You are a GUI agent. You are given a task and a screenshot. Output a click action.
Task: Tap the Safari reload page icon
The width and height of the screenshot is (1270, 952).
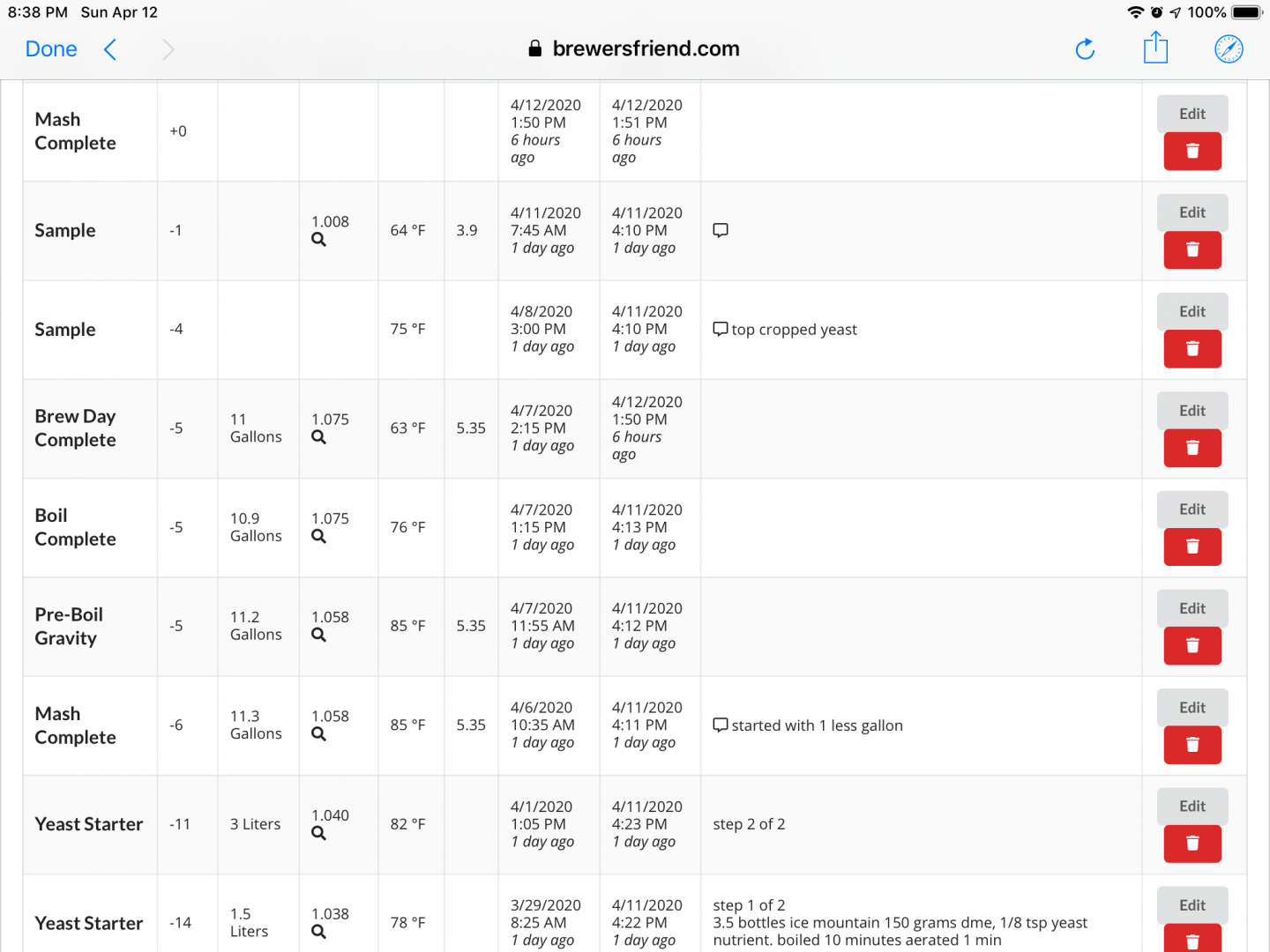[1085, 49]
